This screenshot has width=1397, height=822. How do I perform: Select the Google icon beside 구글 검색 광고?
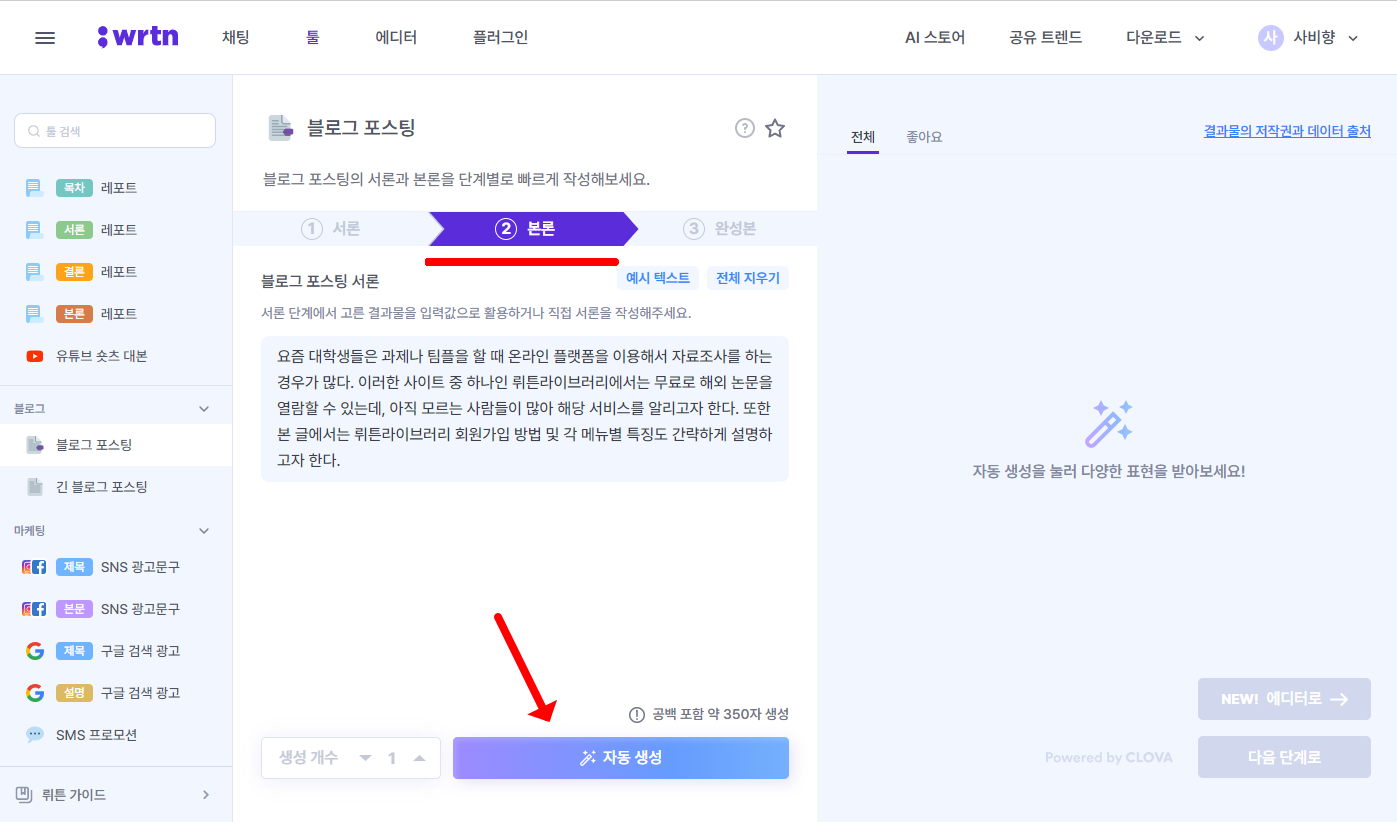(34, 650)
